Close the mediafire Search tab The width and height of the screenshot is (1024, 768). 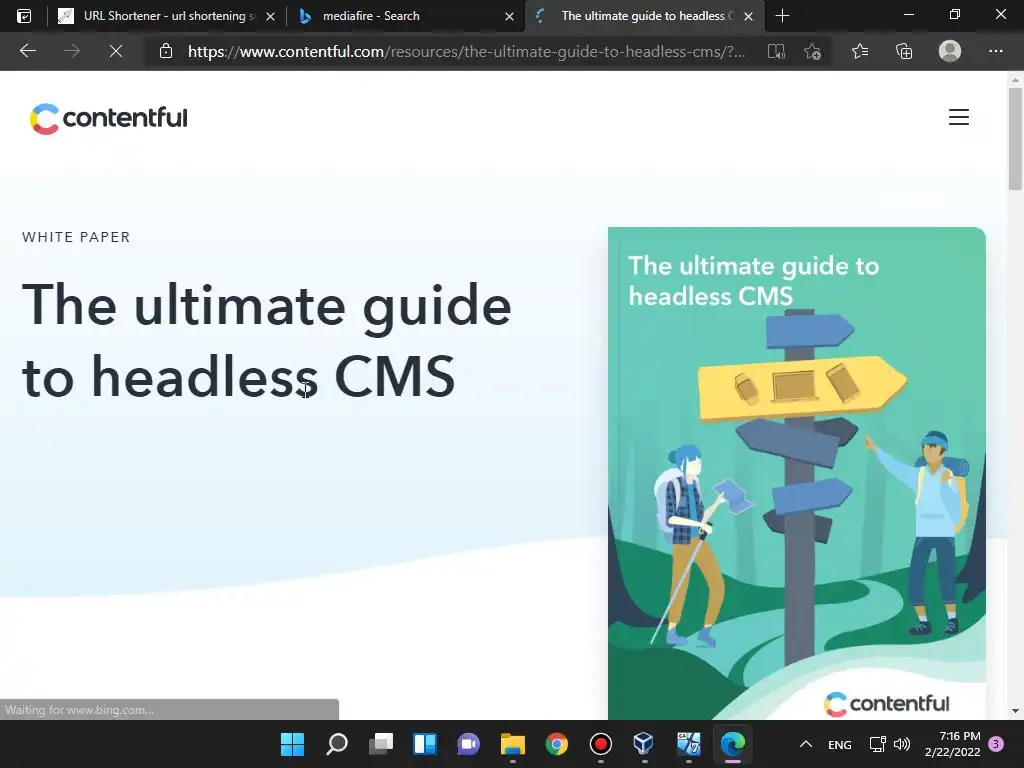[509, 16]
